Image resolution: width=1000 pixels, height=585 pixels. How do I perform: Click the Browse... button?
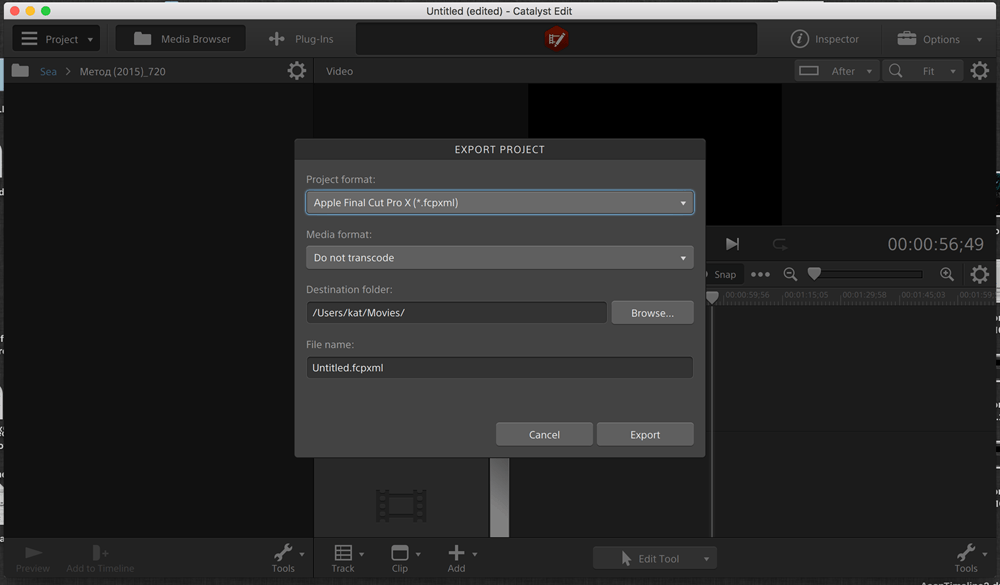coord(652,313)
